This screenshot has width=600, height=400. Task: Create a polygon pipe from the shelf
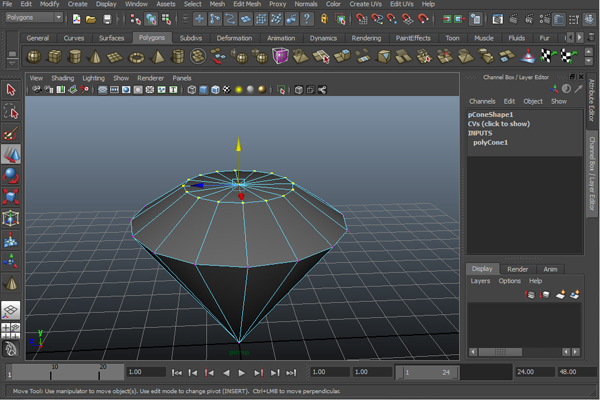click(178, 57)
